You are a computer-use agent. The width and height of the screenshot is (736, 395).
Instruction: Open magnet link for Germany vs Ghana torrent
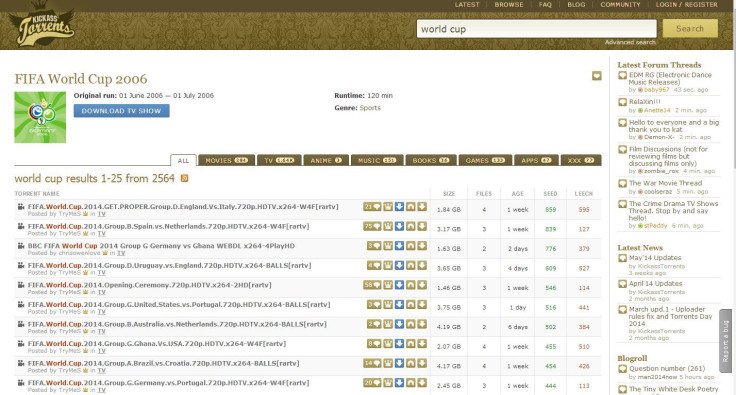click(x=411, y=246)
